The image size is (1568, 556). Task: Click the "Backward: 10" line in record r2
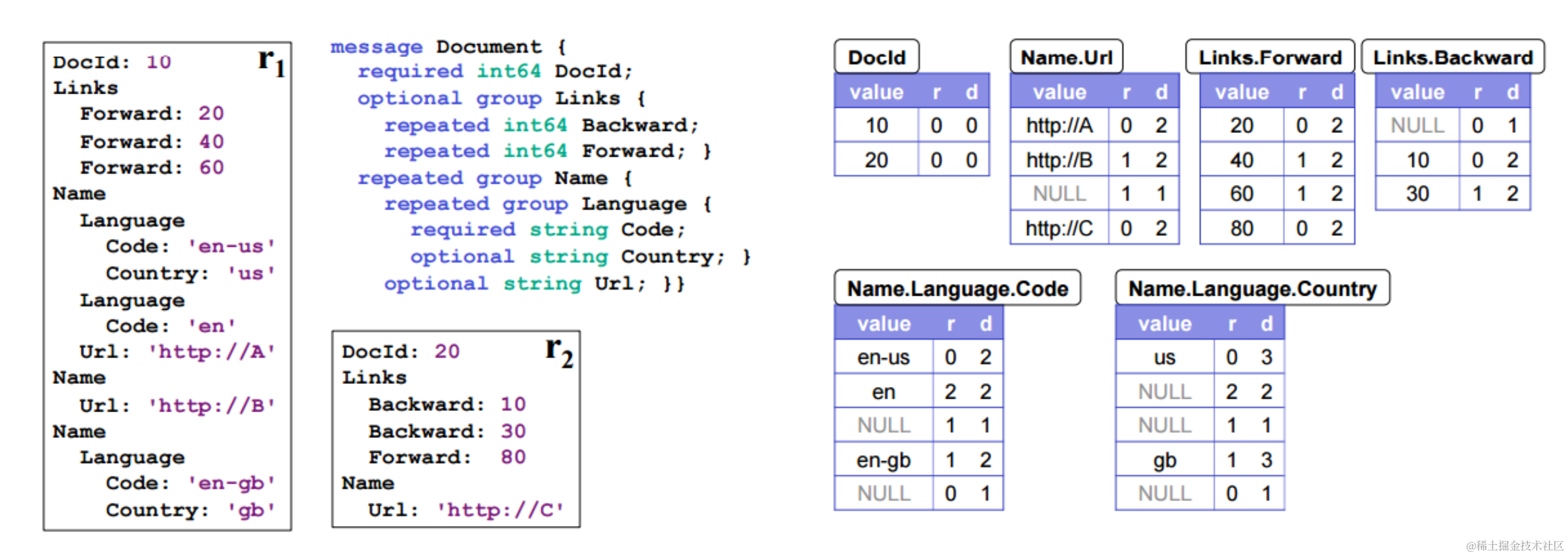447,404
